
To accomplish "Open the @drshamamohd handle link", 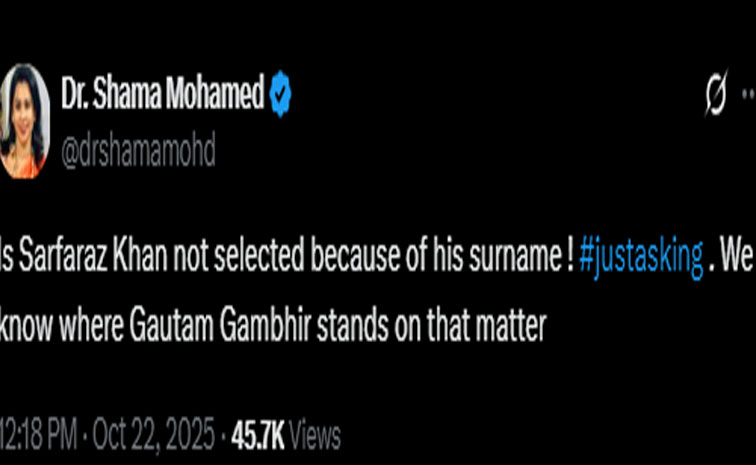I will (138, 150).
